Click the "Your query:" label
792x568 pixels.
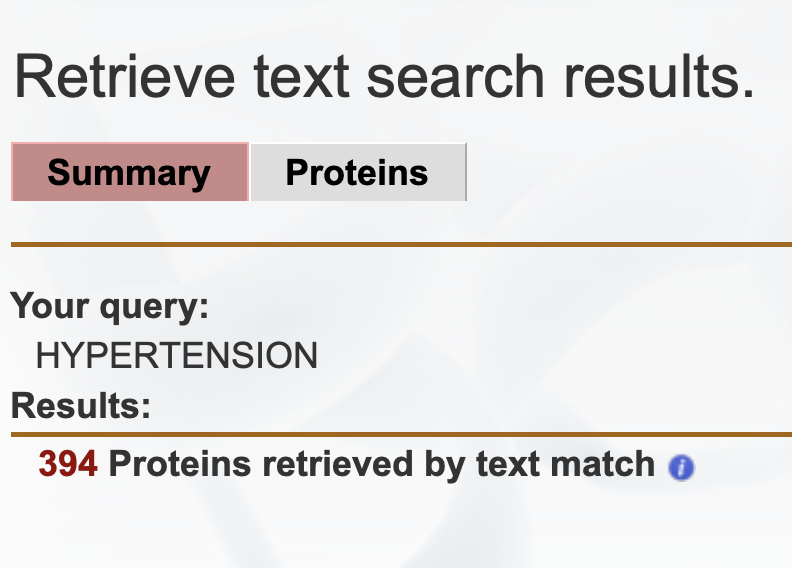pyautogui.click(x=110, y=306)
